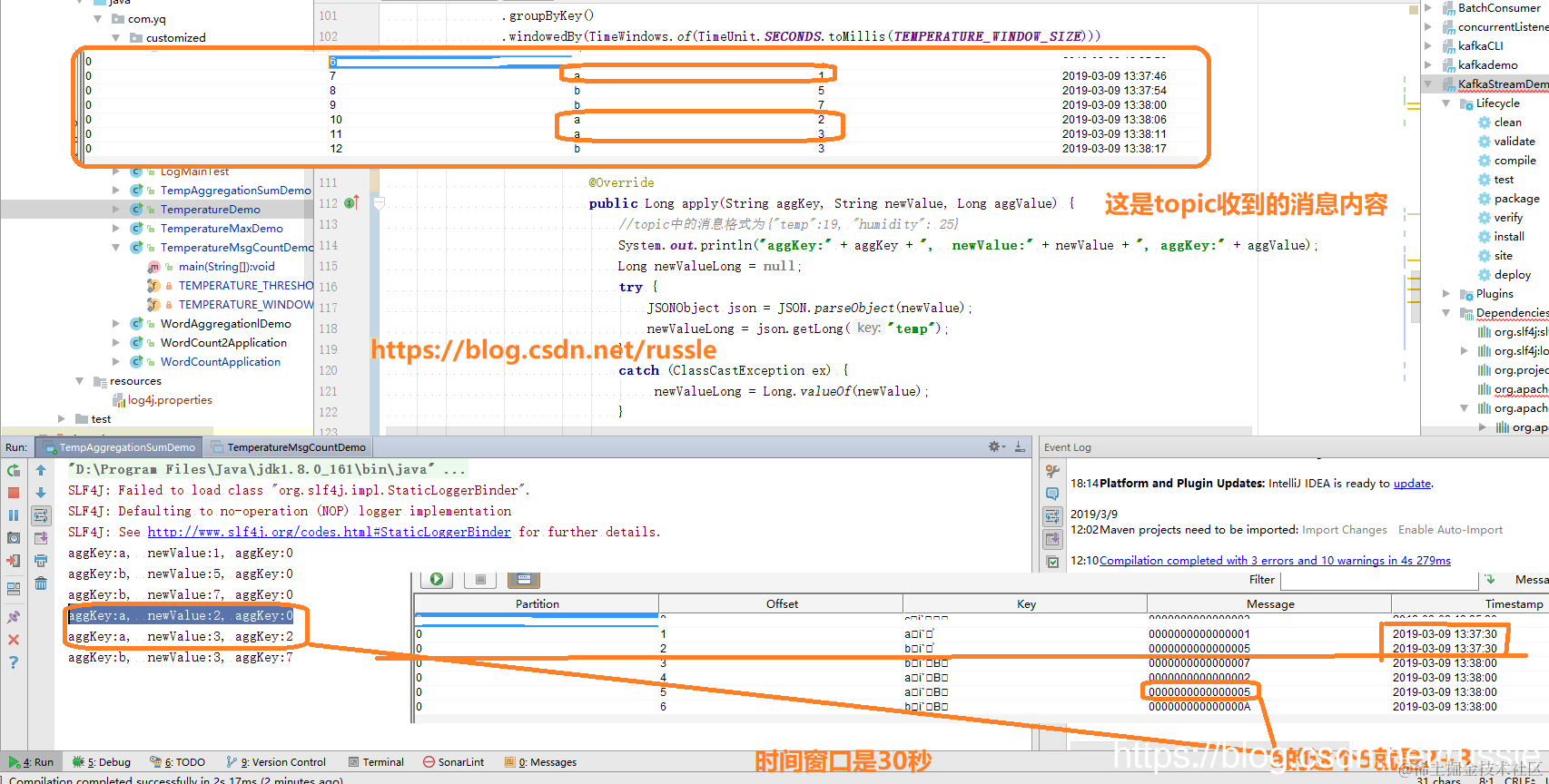
Task: Open the 5: Debug tool window tab
Action: click(x=103, y=762)
